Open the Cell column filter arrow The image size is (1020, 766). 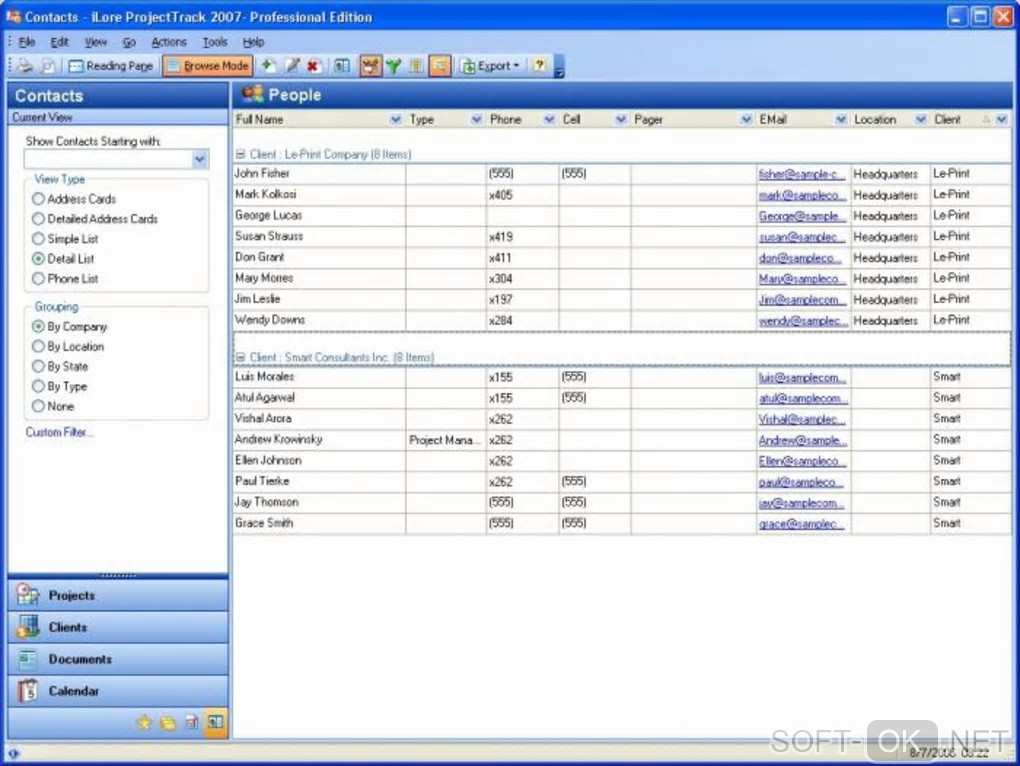621,120
